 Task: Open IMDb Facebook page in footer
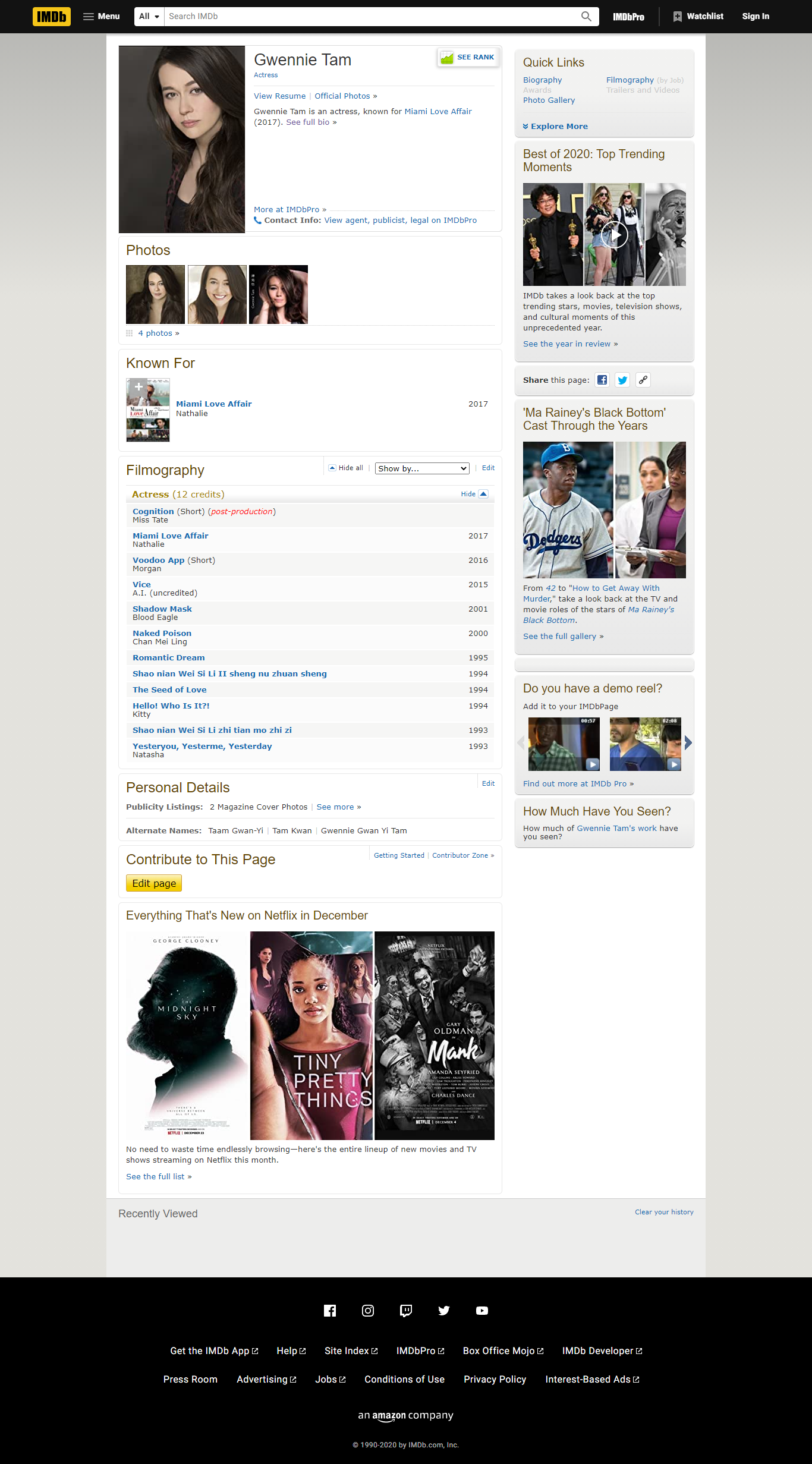click(x=330, y=1311)
